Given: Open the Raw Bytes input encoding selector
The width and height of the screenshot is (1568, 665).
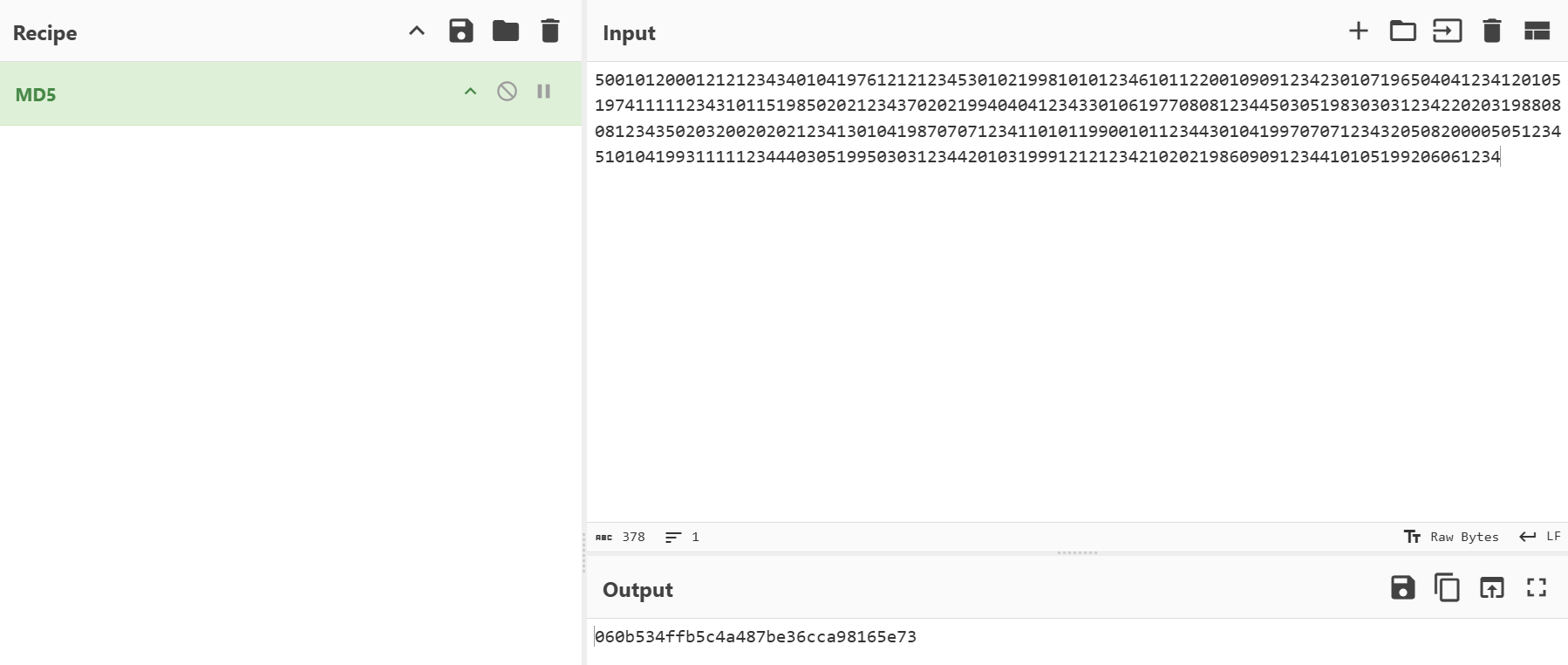Looking at the screenshot, I should click(x=1452, y=537).
